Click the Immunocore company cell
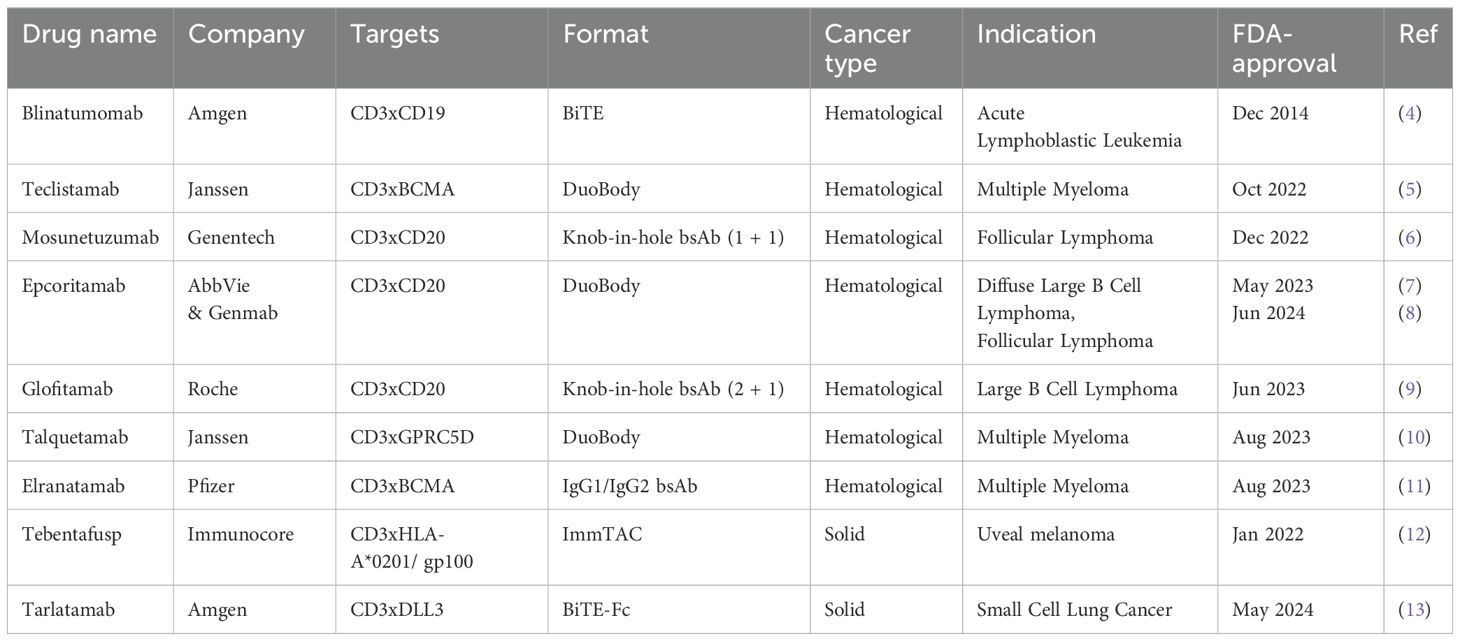The image size is (1460, 641). click(x=241, y=534)
